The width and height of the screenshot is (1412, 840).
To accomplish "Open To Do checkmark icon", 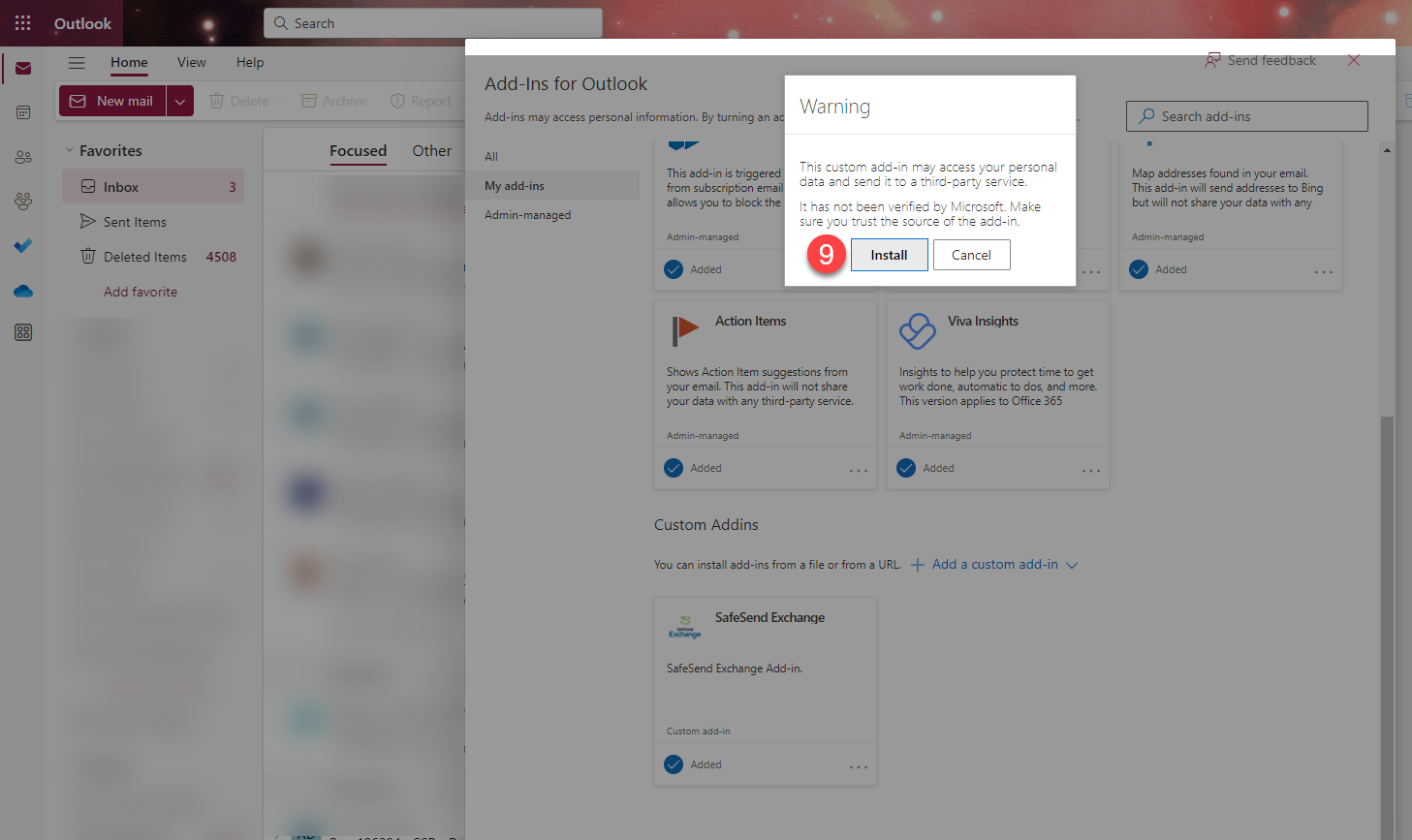I will (23, 245).
